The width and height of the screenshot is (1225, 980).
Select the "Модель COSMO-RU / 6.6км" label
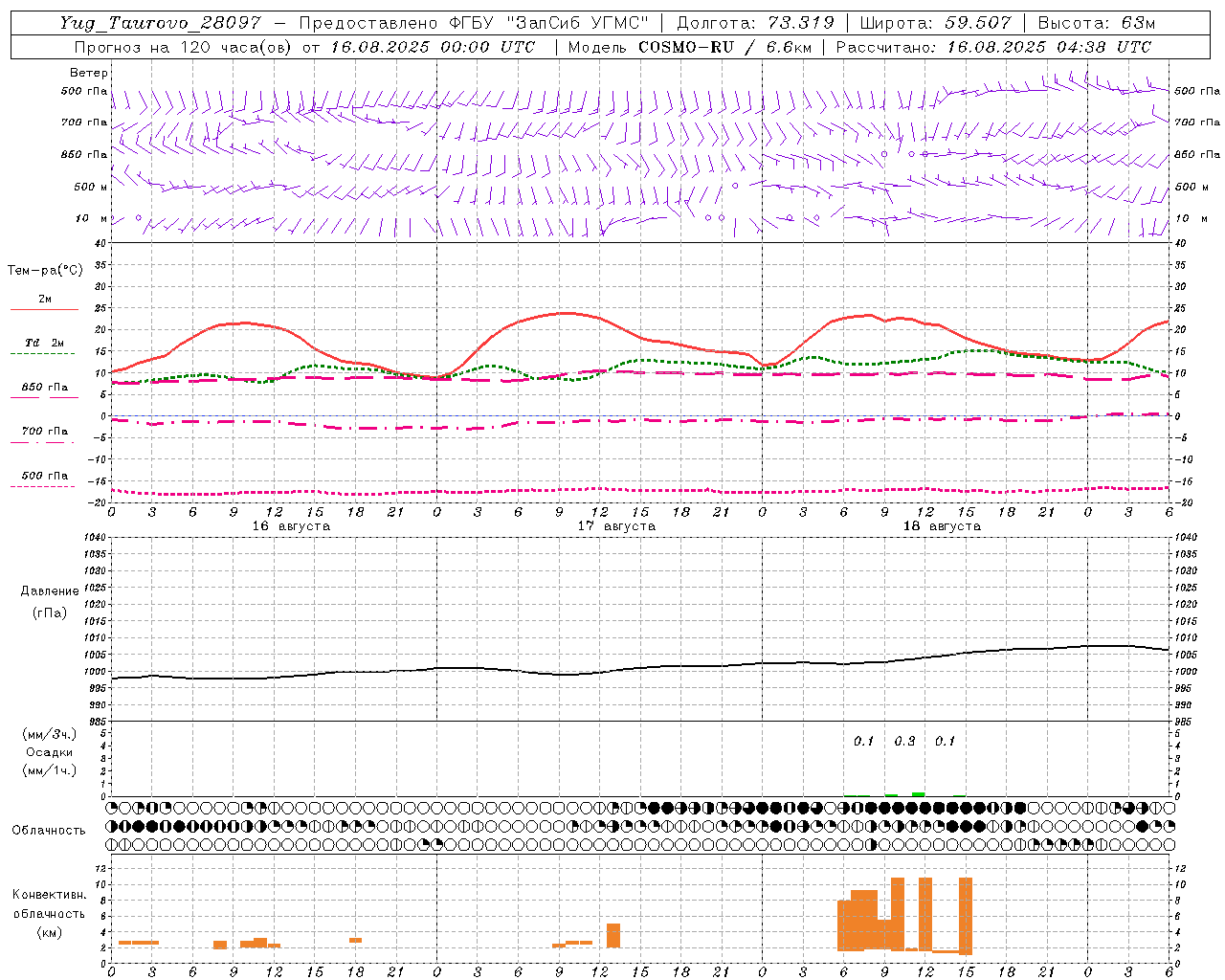pos(688,47)
